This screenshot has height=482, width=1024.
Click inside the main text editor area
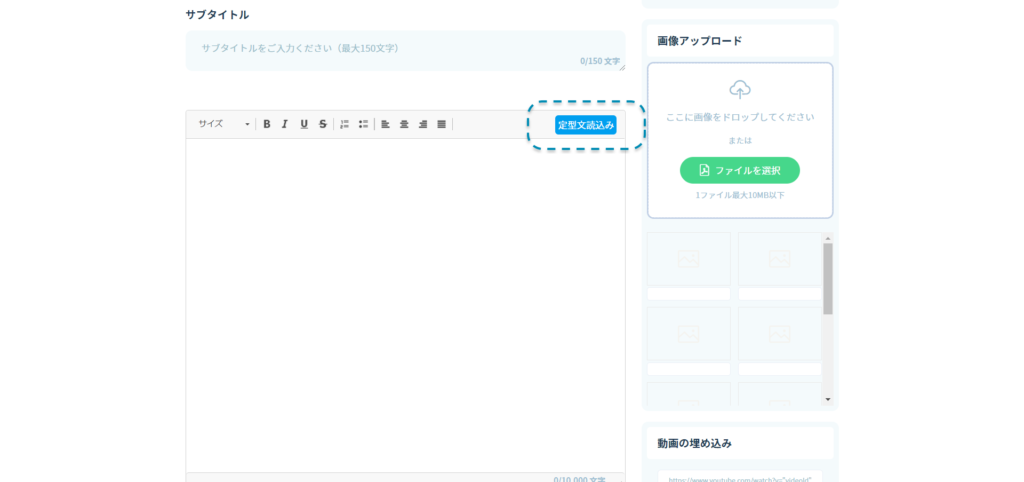coord(405,300)
